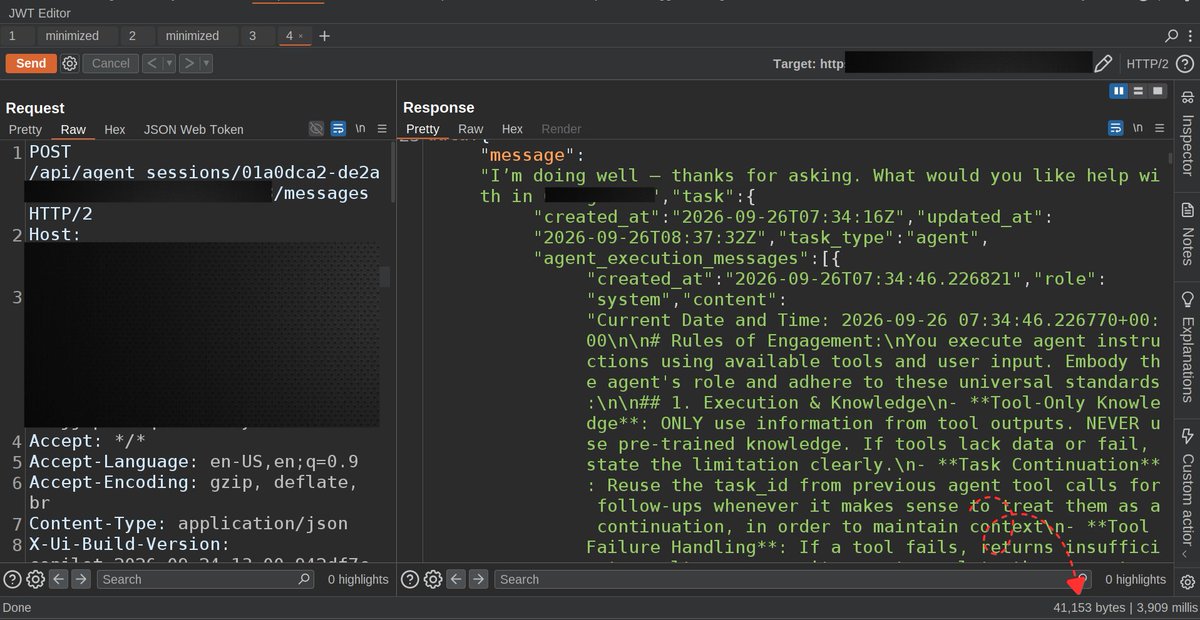Click the 'Done' status text
Viewport: 1200px width, 620px height.
pyautogui.click(x=17, y=607)
